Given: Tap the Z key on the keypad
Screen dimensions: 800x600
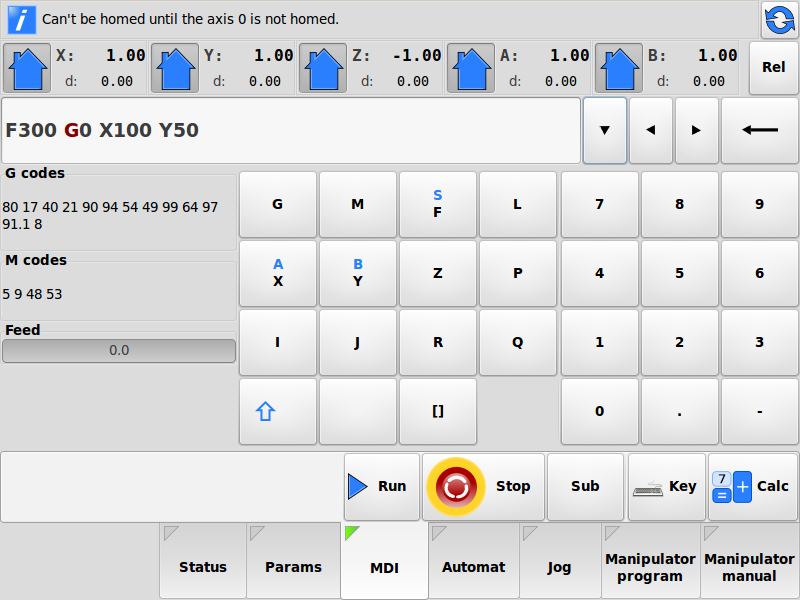Looking at the screenshot, I should pos(438,273).
